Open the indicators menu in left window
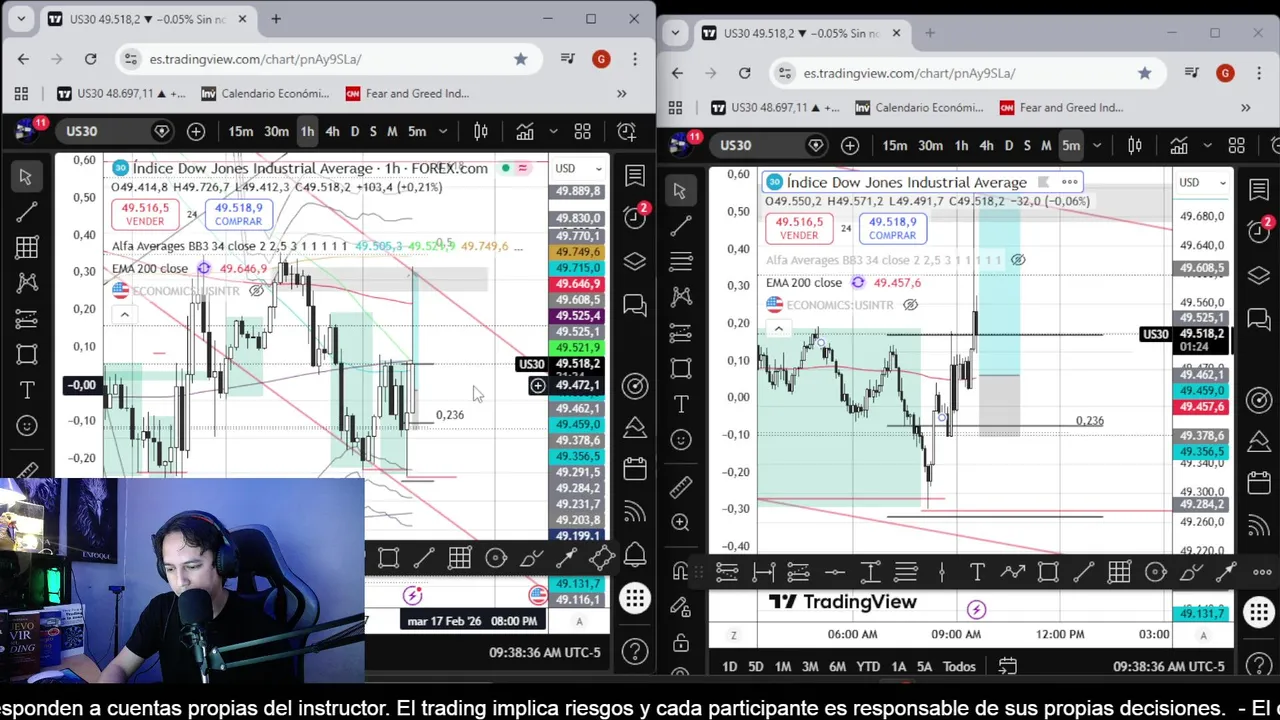This screenshot has width=1280, height=720. pos(525,132)
